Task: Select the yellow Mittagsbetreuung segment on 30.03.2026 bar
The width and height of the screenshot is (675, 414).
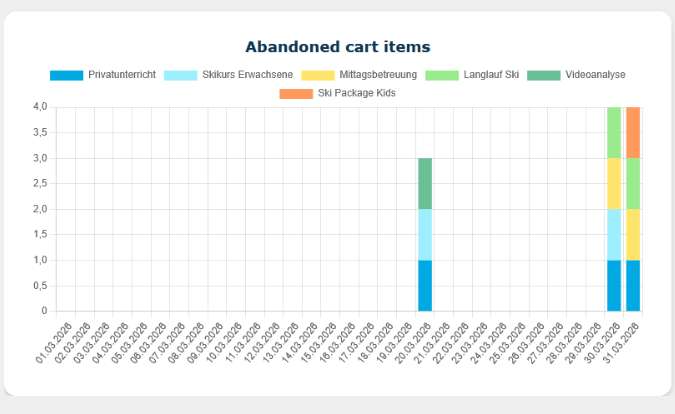Action: click(x=614, y=183)
